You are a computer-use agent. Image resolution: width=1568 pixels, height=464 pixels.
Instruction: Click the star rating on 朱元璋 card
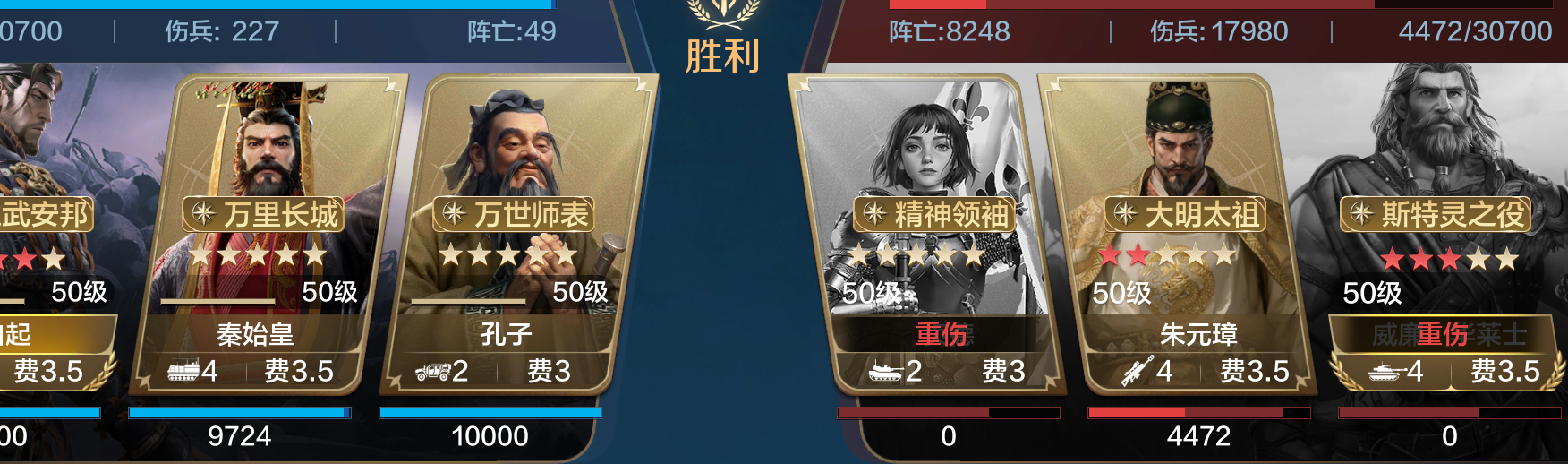click(1167, 255)
